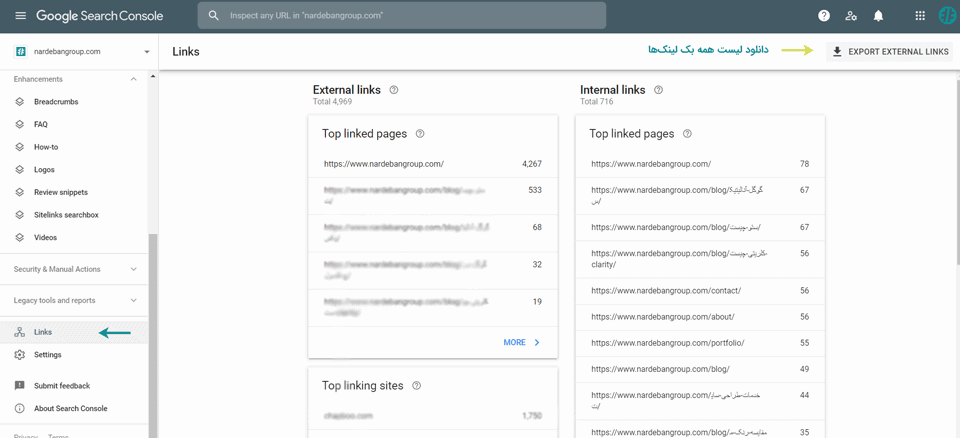Click the How-to layers icon
Image resolution: width=960 pixels, height=438 pixels.
coord(20,147)
